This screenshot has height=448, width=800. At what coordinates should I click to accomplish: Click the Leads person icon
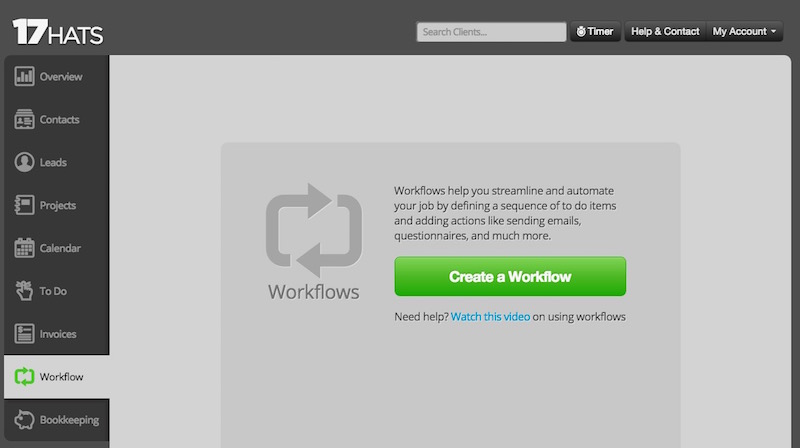coord(24,162)
